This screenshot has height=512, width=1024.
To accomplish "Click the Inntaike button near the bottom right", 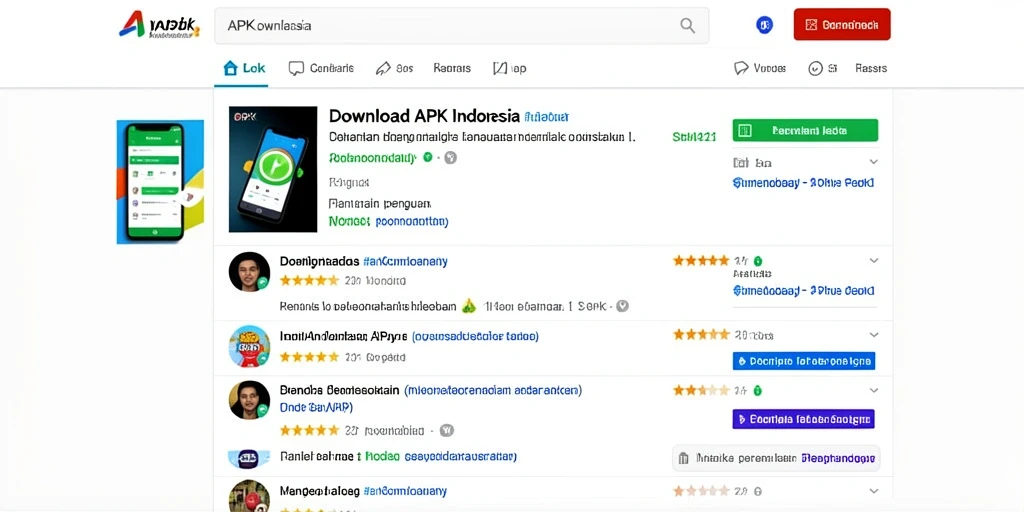I will pyautogui.click(x=776, y=458).
